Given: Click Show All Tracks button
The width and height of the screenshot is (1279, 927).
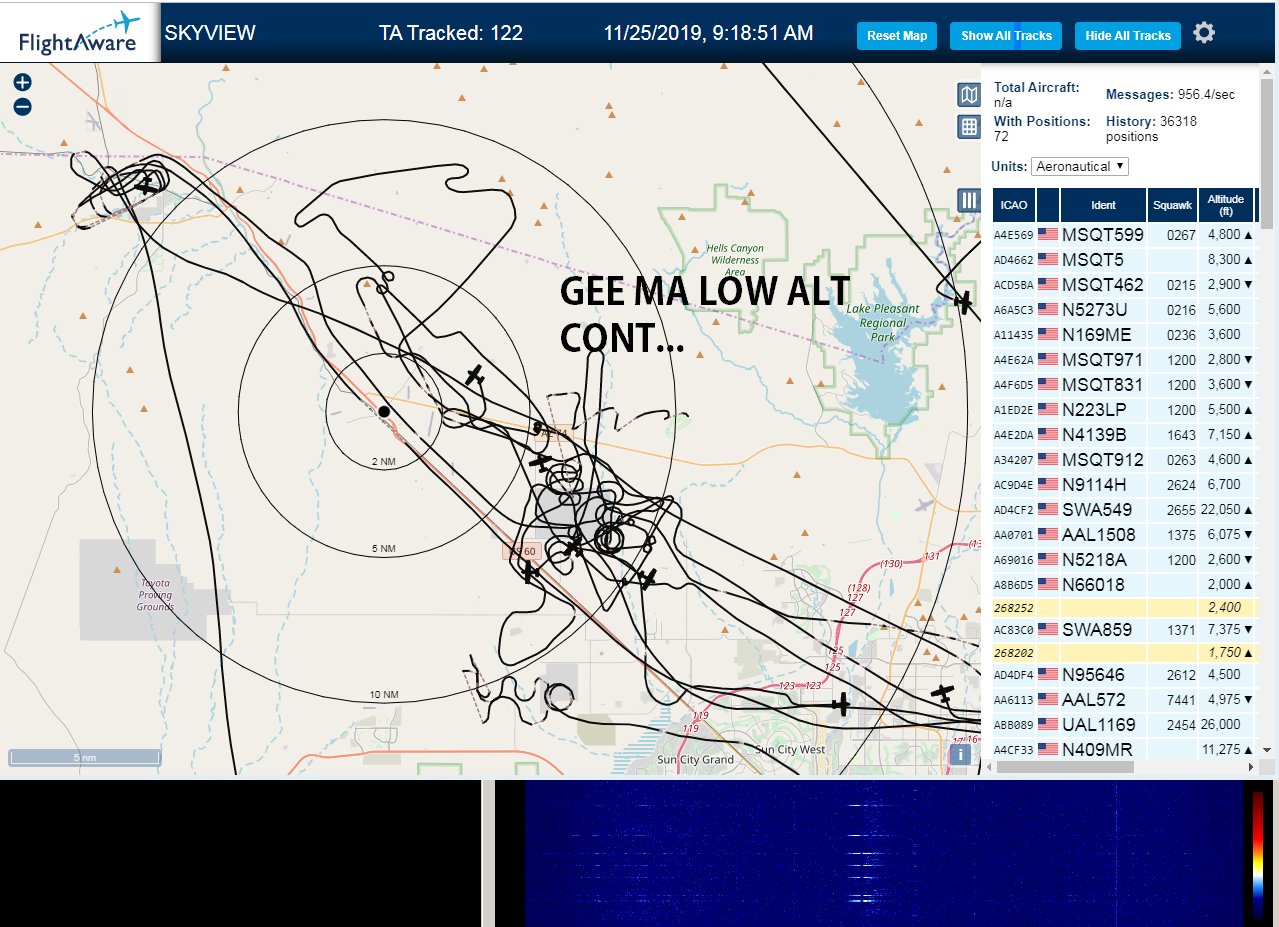Looking at the screenshot, I should [x=1006, y=35].
